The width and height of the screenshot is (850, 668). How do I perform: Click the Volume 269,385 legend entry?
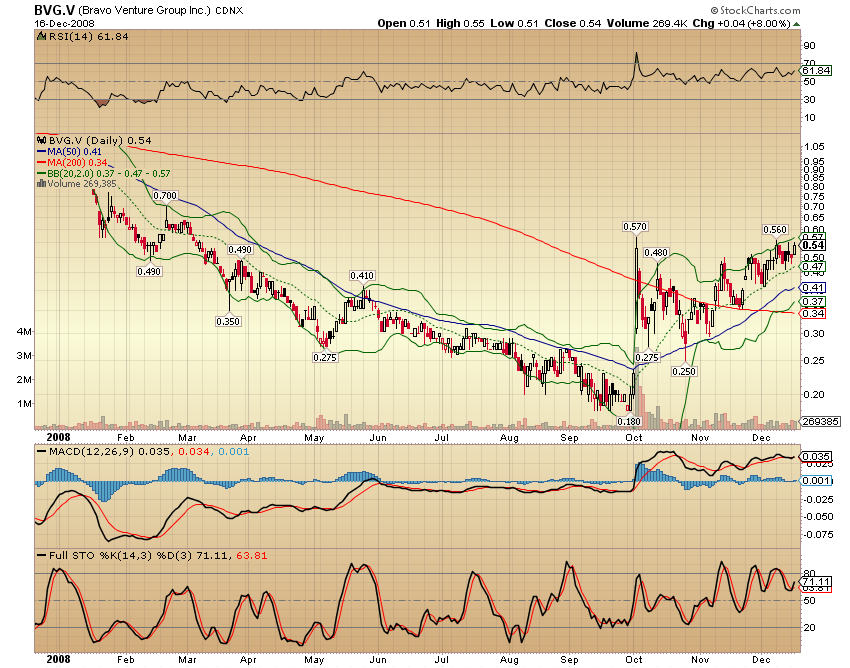tap(81, 184)
